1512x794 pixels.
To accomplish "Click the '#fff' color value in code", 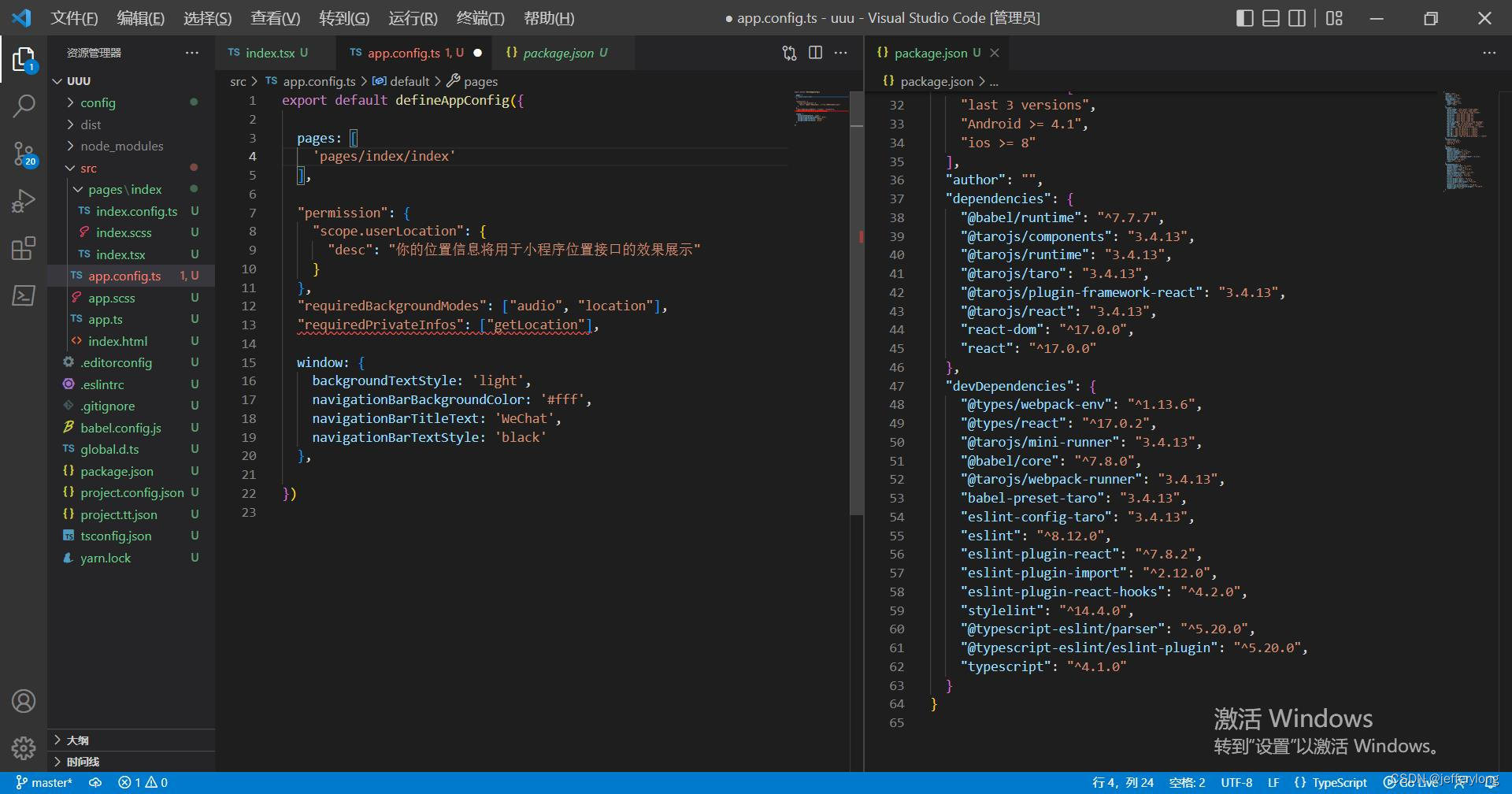I will 562,399.
